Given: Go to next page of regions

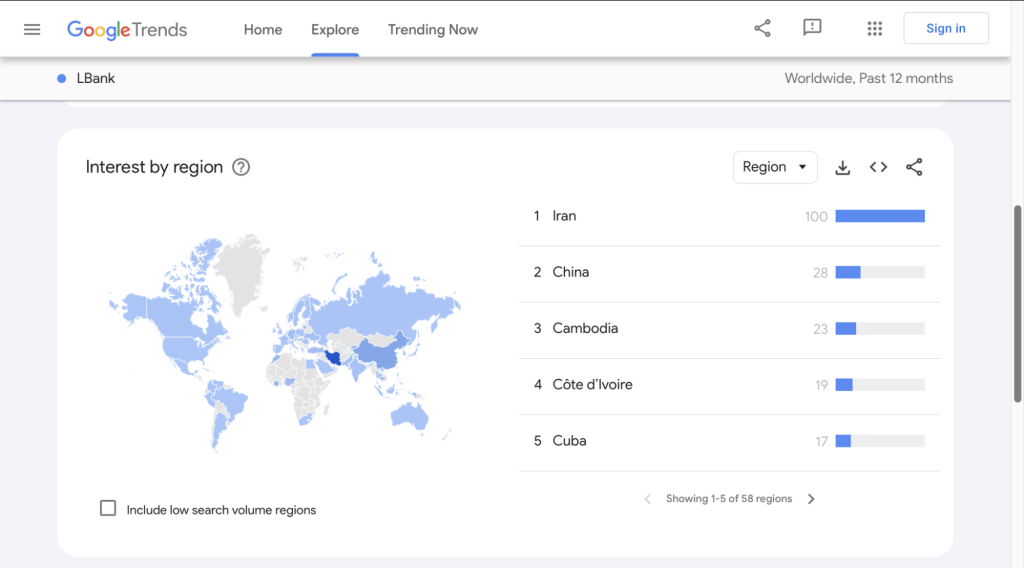Looking at the screenshot, I should tap(811, 499).
